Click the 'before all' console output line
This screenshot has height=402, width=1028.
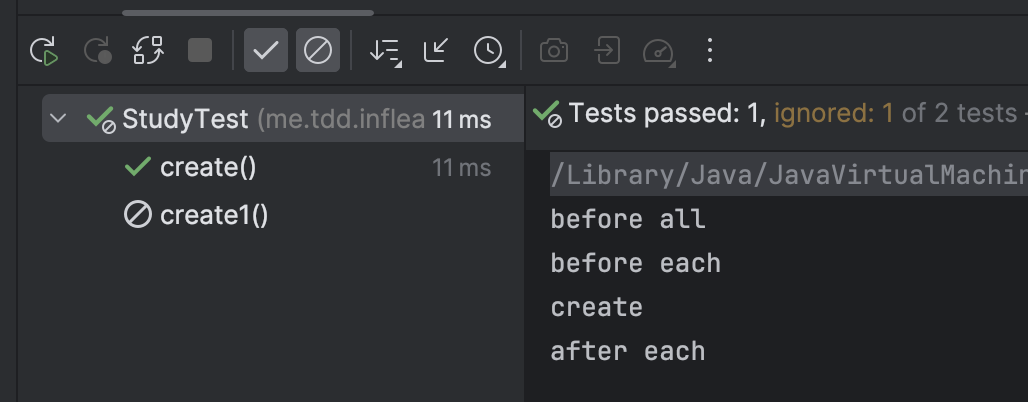tap(627, 219)
